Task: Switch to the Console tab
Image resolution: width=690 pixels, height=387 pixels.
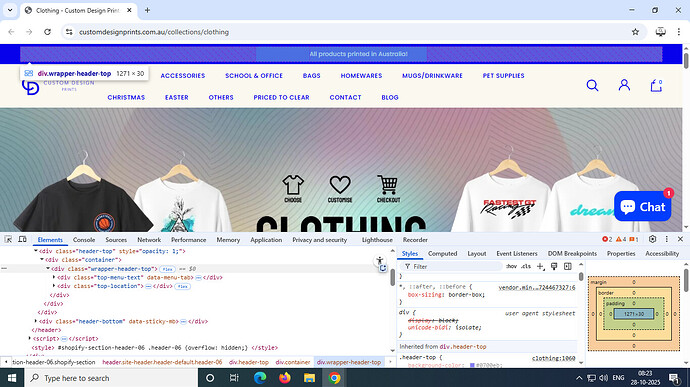Action: click(84, 240)
